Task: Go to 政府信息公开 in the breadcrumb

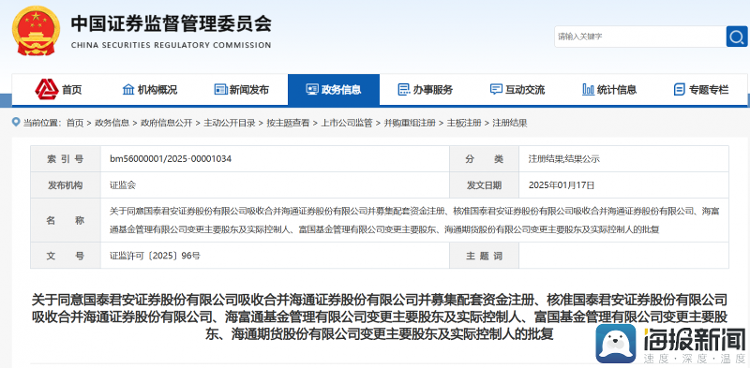Action: 166,123
